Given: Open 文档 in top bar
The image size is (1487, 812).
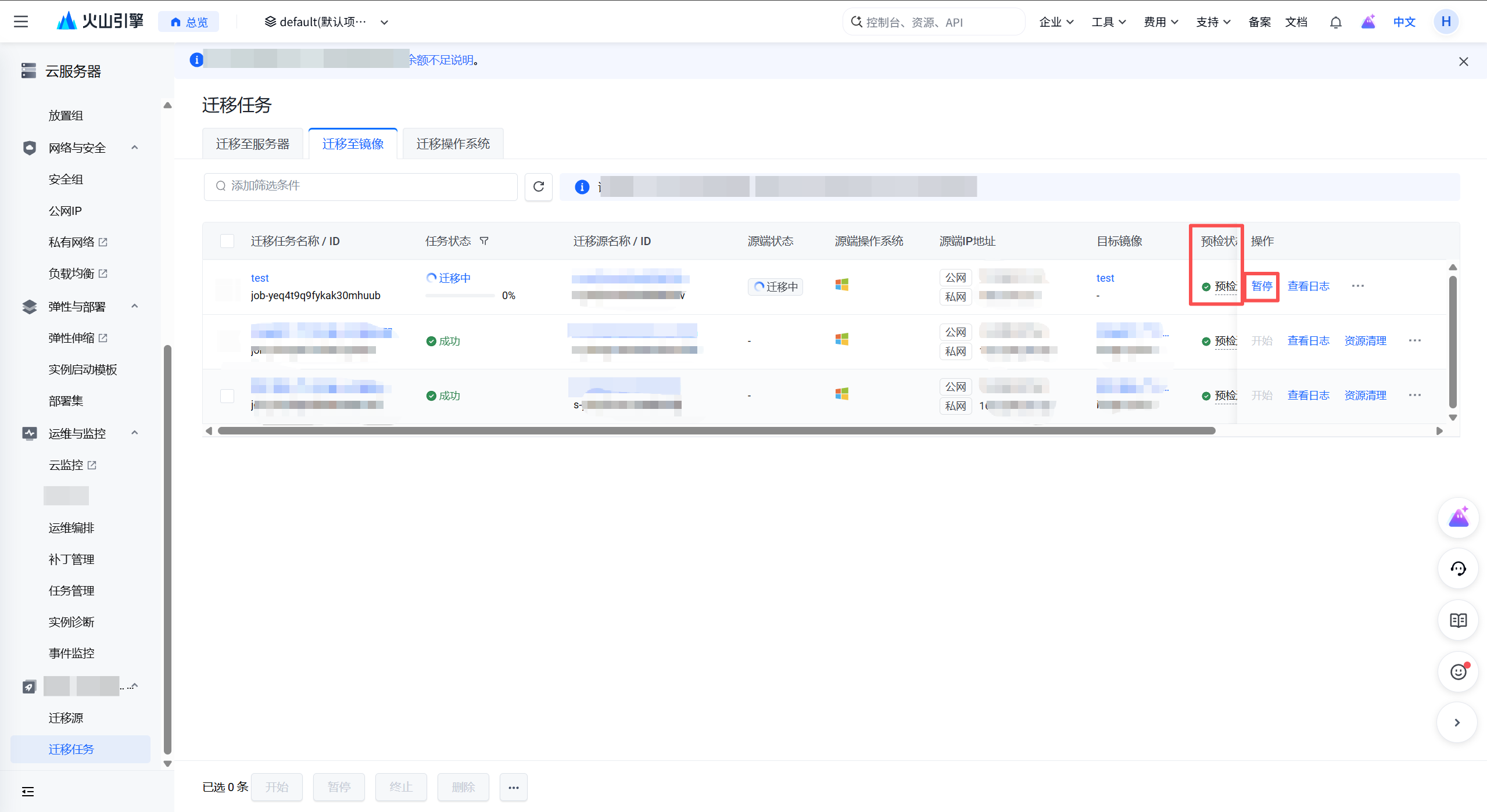Looking at the screenshot, I should click(x=1296, y=22).
